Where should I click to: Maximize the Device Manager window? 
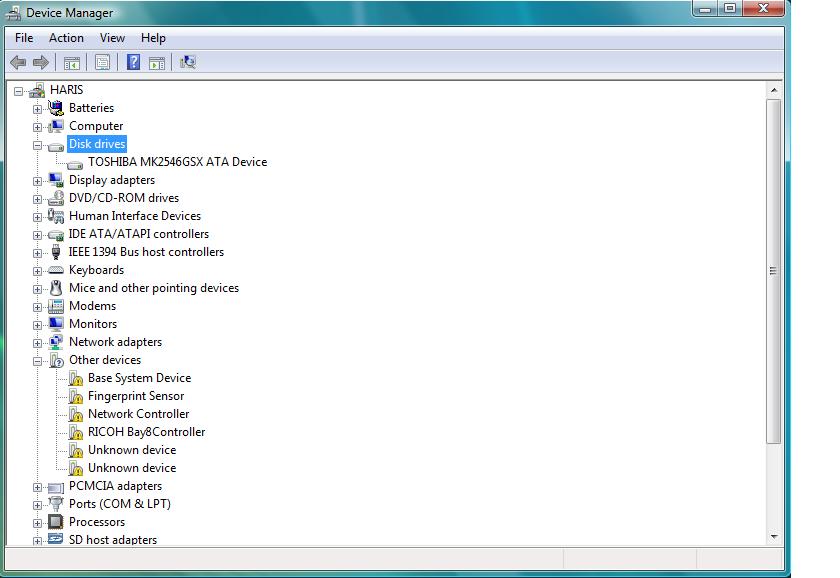click(x=730, y=9)
